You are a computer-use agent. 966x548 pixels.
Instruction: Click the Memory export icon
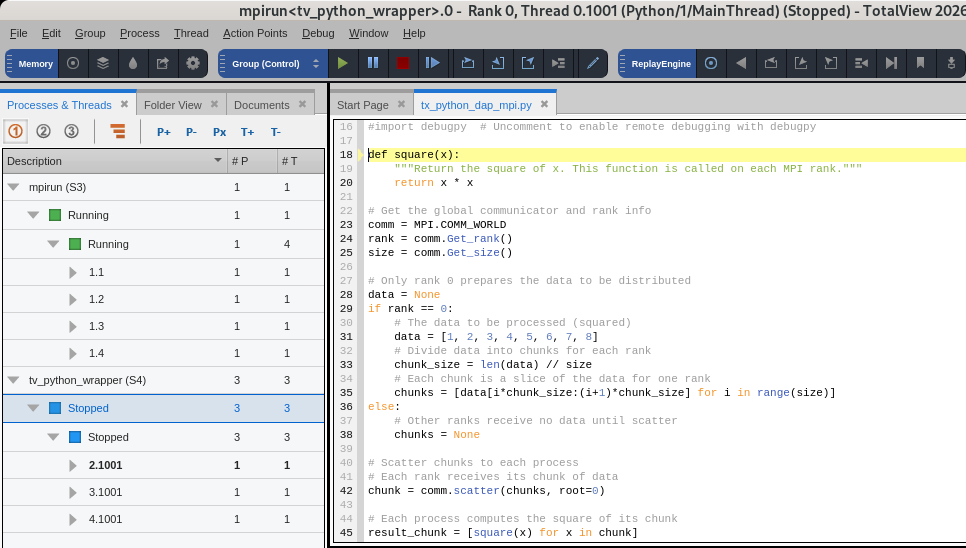click(163, 63)
